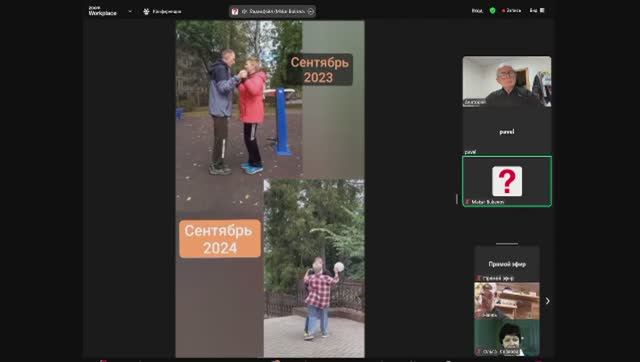Viewport: 640px width, 362px height.
Task: Select the desk room video thumbnail
Action: pyautogui.click(x=507, y=301)
